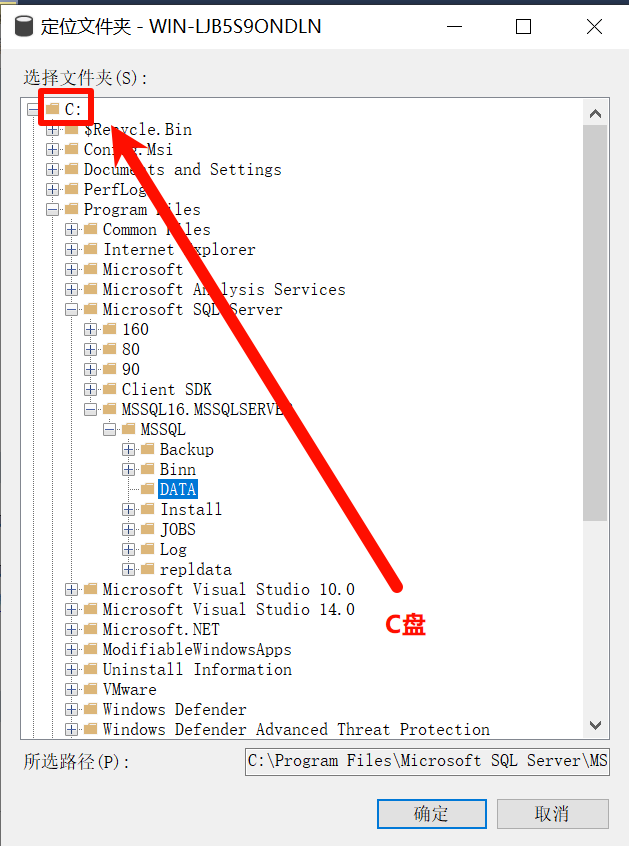Expand the Windows Defender Advanced Threat Protection folder
The height and width of the screenshot is (846, 629).
71,729
